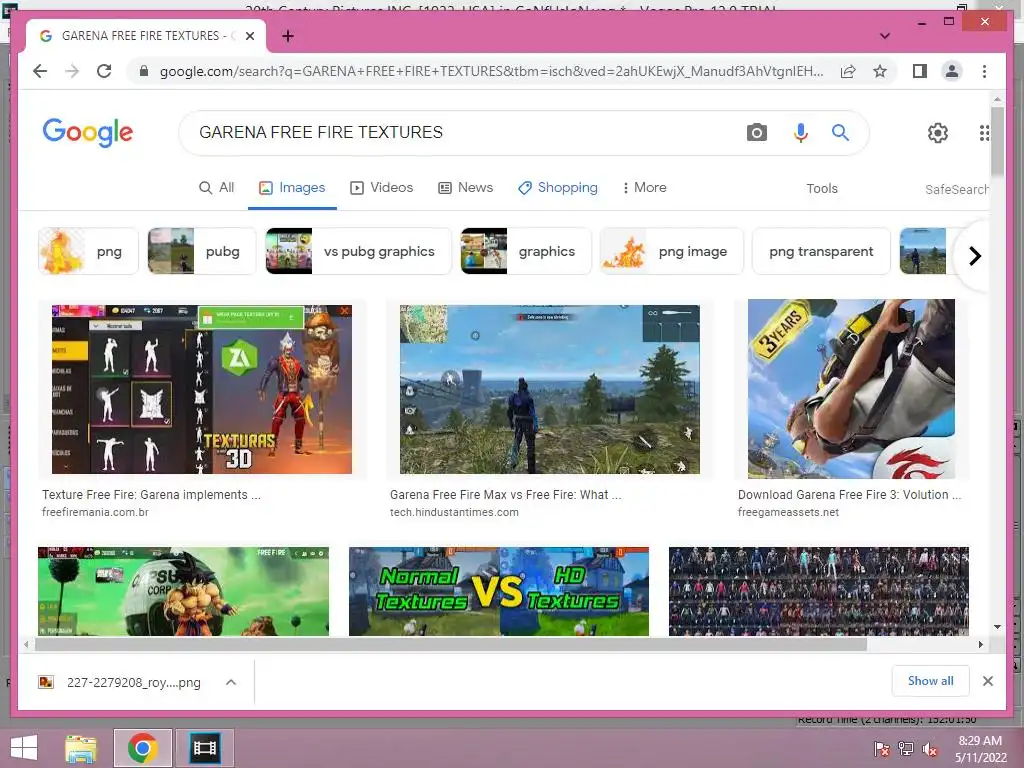Open a new tab
Viewport: 1024px width, 768px height.
(x=287, y=36)
